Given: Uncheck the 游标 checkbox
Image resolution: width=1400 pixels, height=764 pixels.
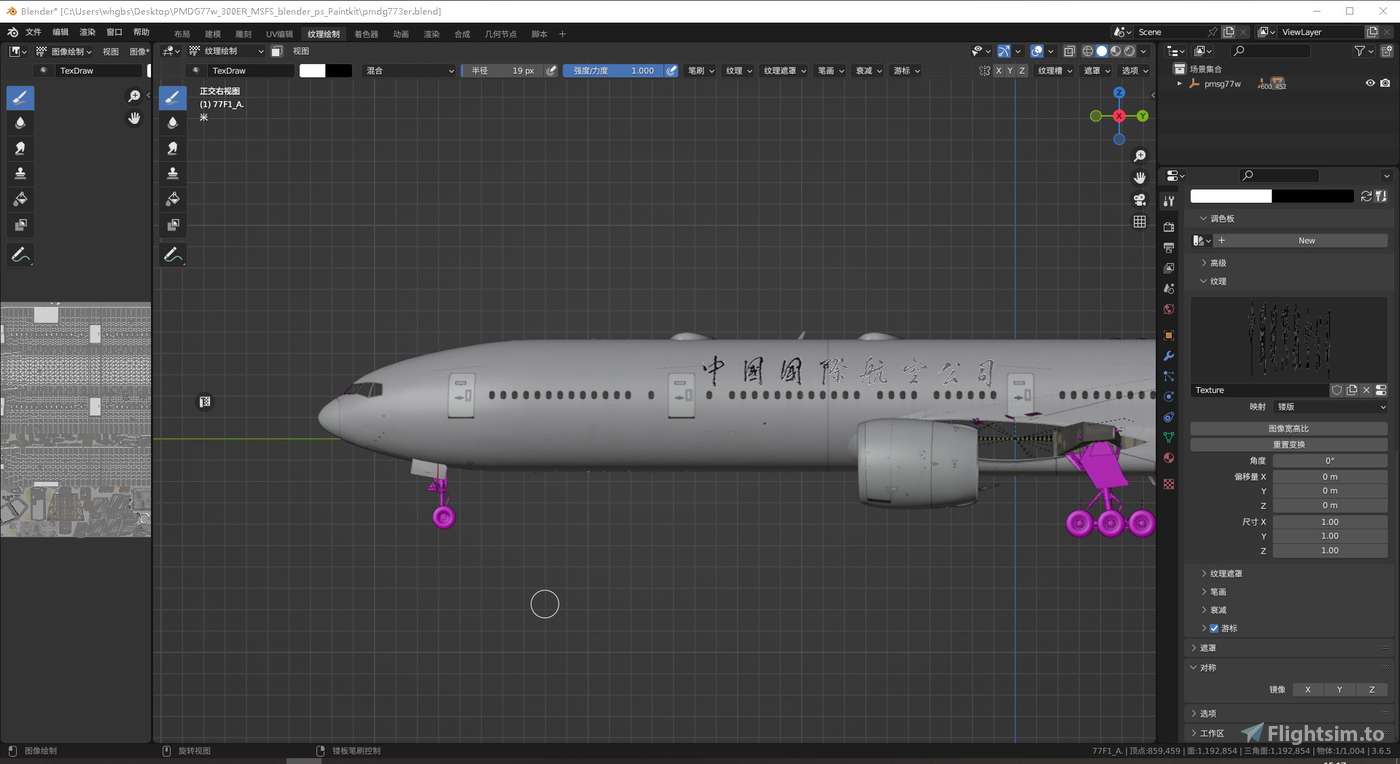Looking at the screenshot, I should pos(1213,628).
